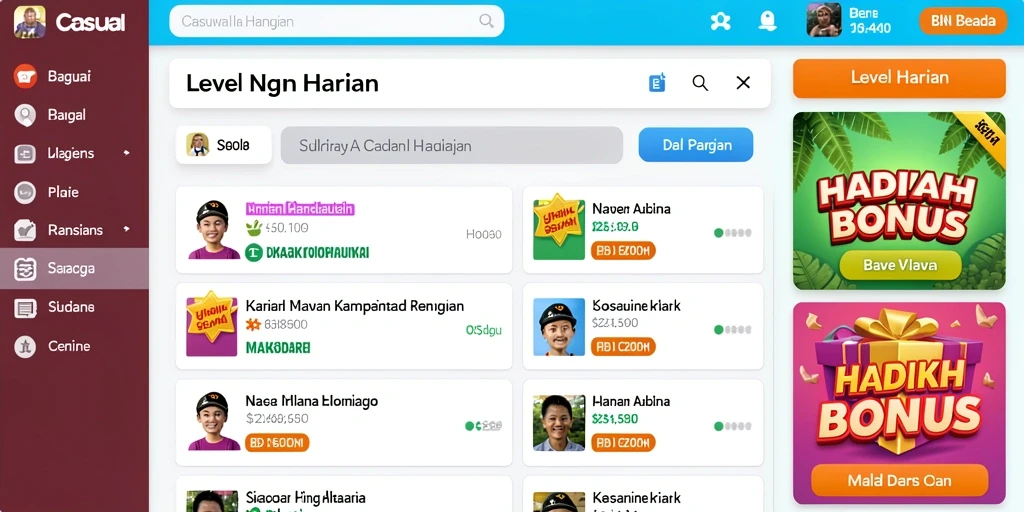Expand the Llagiens submenu arrow
This screenshot has height=512, width=1024.
pyautogui.click(x=126, y=153)
